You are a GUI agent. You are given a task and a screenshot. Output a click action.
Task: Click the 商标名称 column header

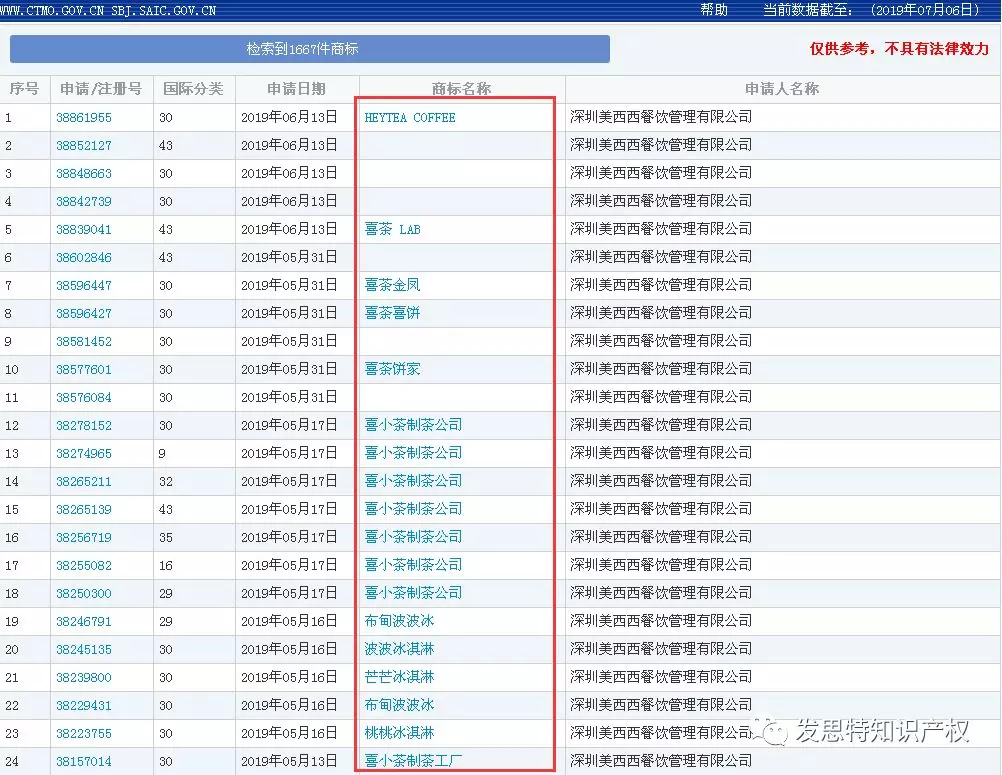point(461,89)
